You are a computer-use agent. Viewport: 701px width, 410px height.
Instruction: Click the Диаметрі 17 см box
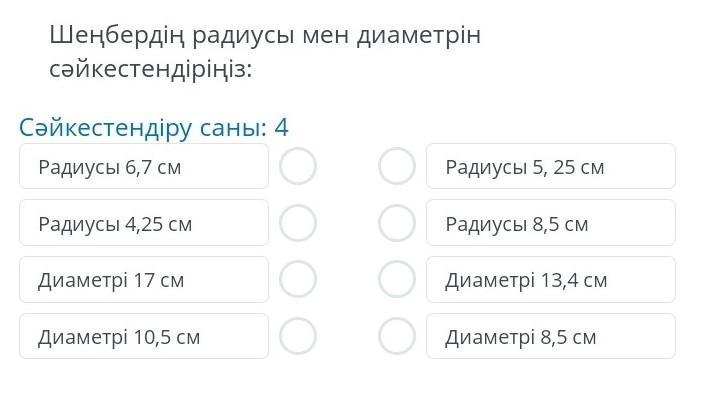144,280
